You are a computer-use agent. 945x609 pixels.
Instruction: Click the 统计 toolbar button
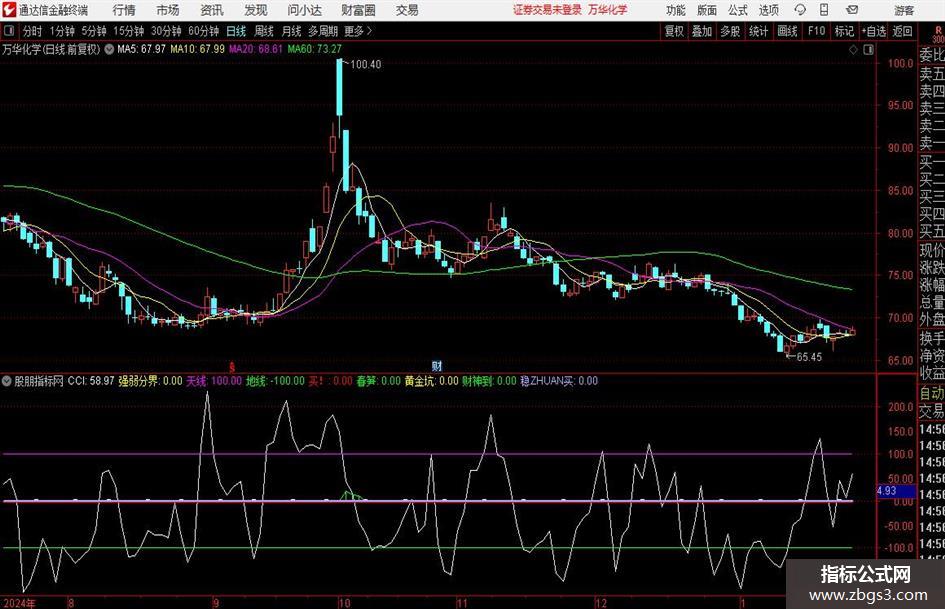(x=758, y=31)
